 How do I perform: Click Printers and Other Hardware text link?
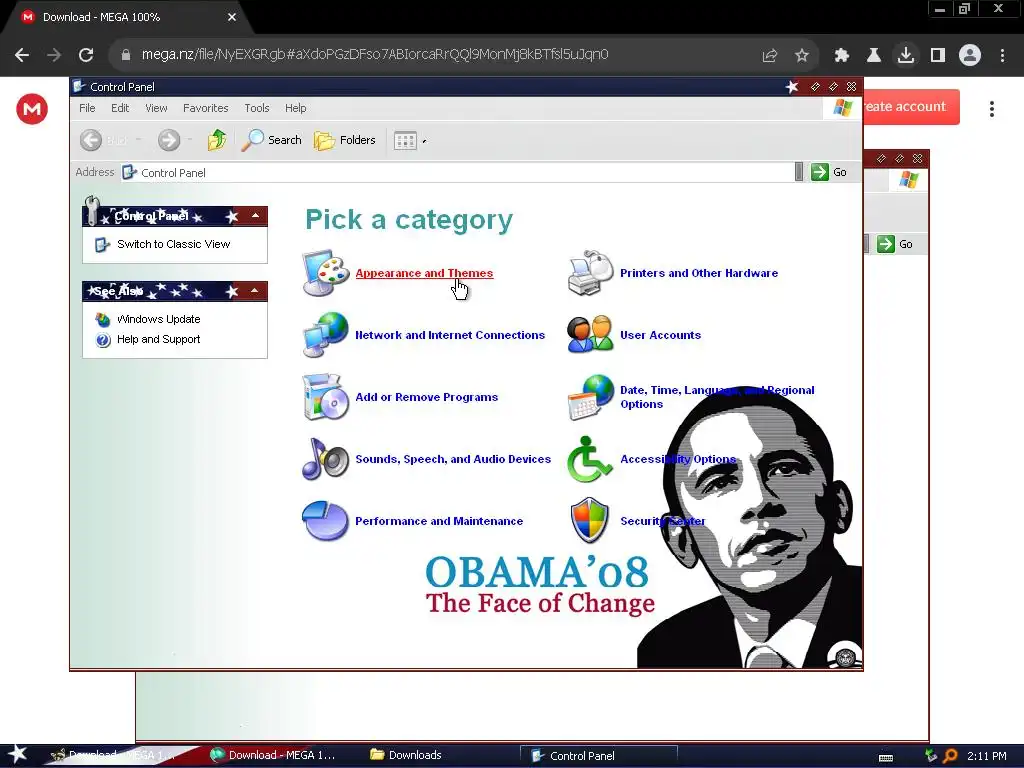(x=699, y=273)
